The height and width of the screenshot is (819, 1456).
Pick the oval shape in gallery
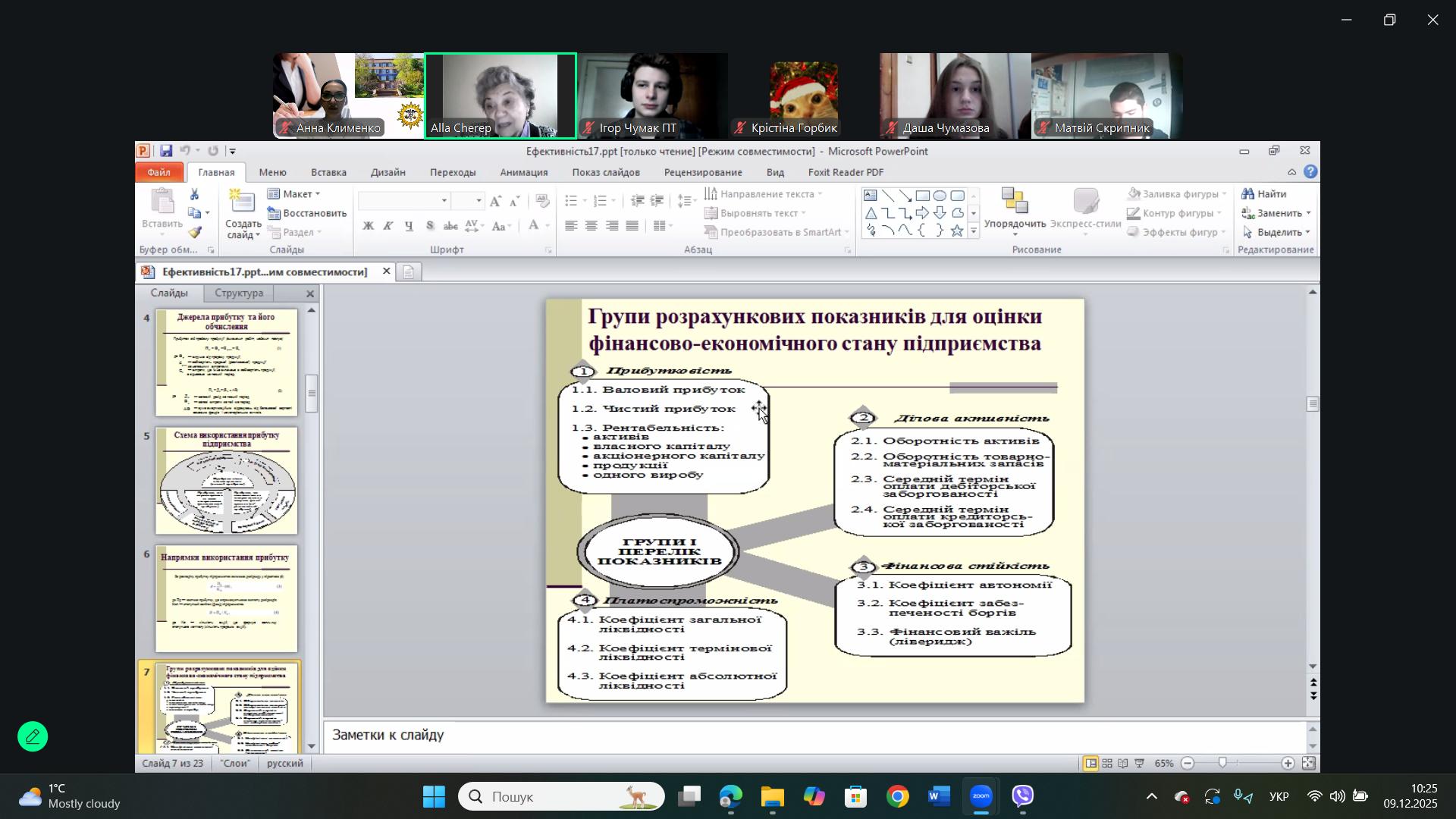(940, 196)
